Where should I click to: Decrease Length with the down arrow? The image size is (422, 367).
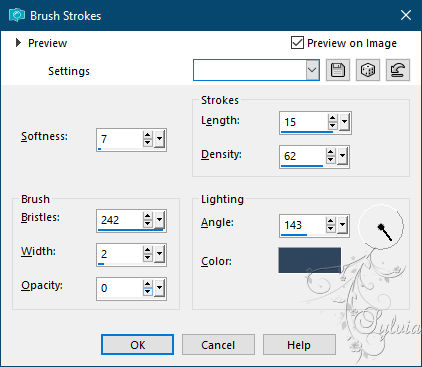[x=332, y=126]
